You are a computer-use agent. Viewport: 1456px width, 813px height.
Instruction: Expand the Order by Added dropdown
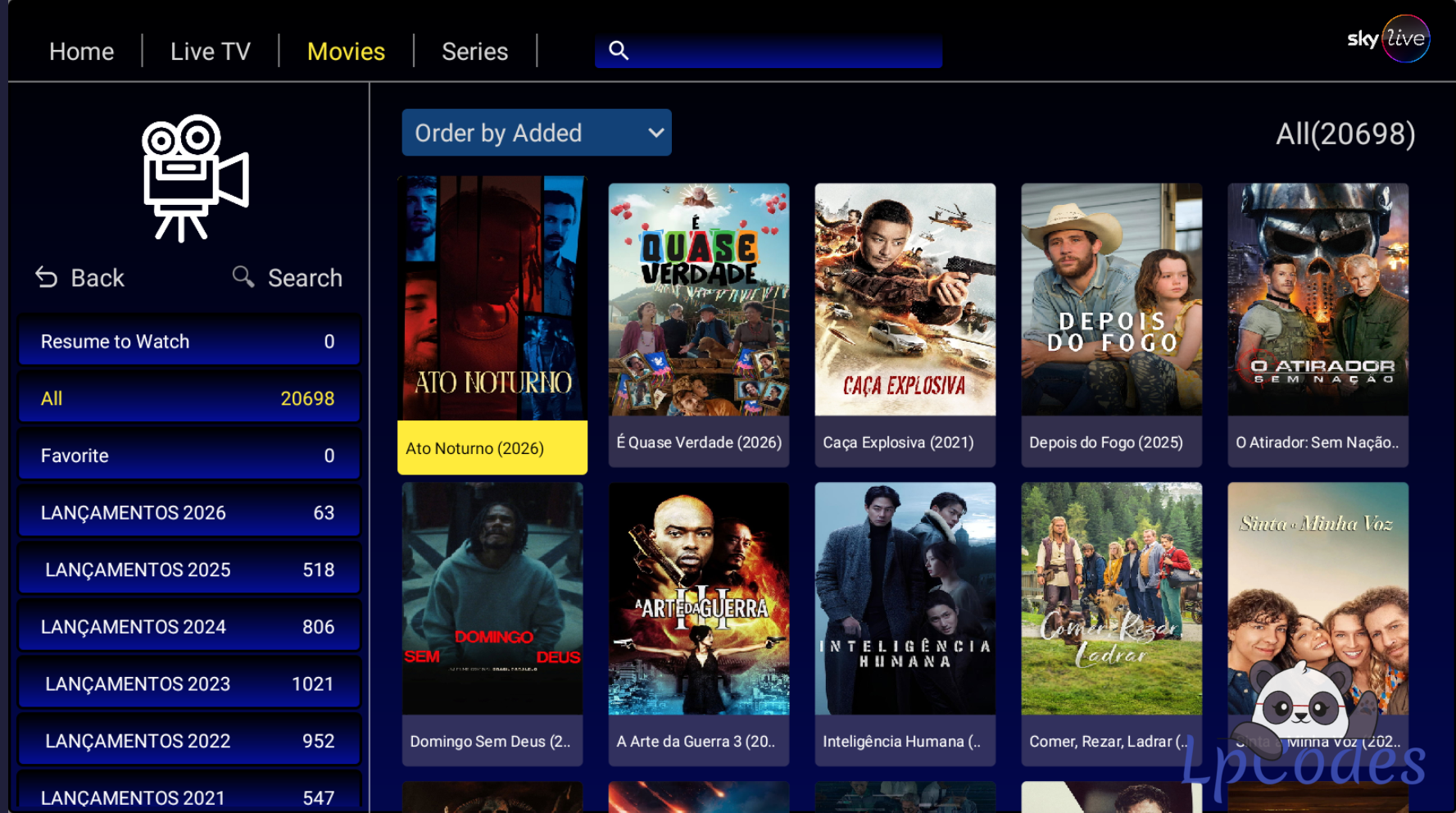pos(537,133)
